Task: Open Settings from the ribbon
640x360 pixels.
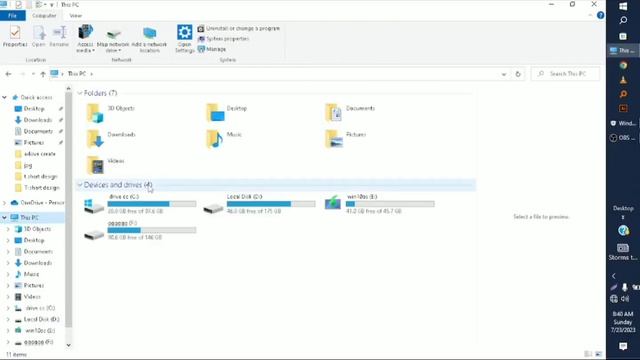Action: click(x=184, y=39)
